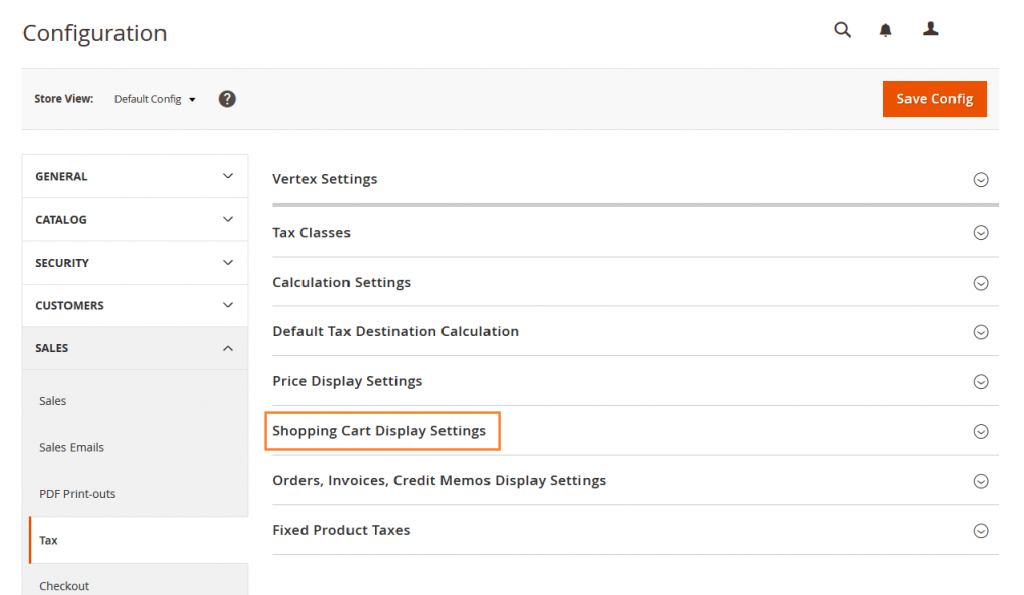Open the admin search
Viewport: 1024px width, 595px height.
(841, 29)
